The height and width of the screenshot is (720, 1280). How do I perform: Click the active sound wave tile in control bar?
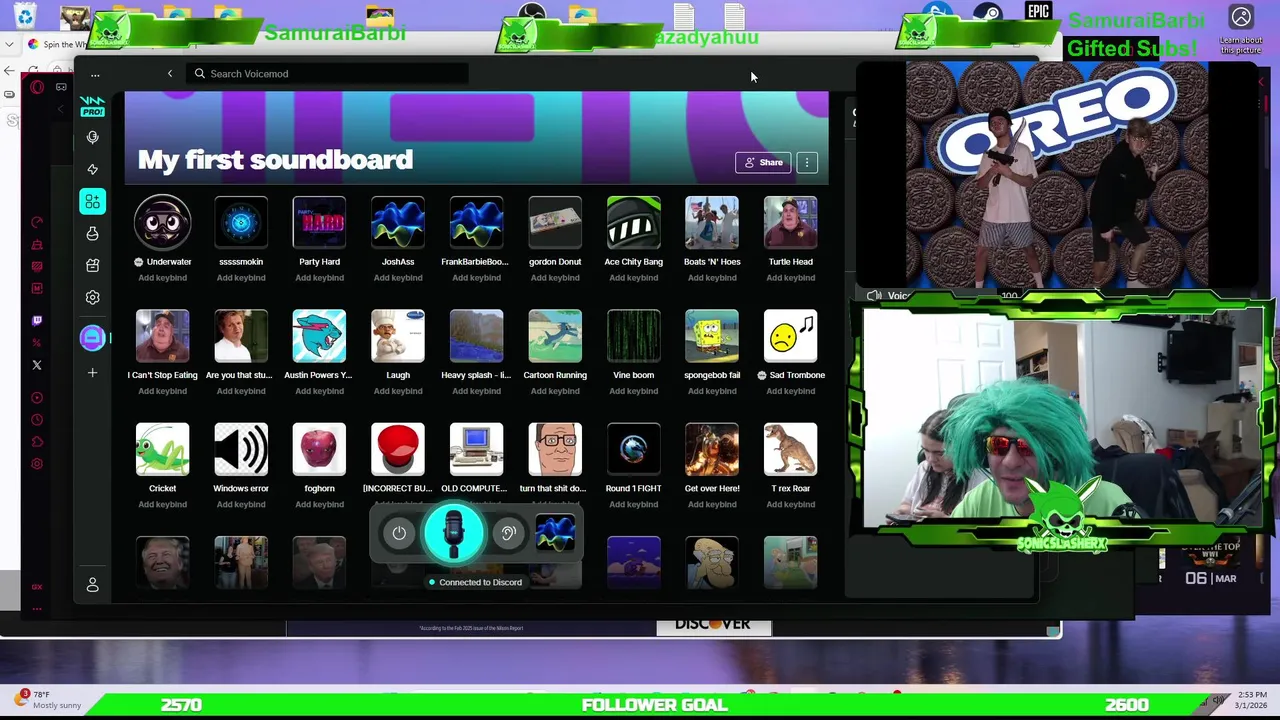click(555, 533)
